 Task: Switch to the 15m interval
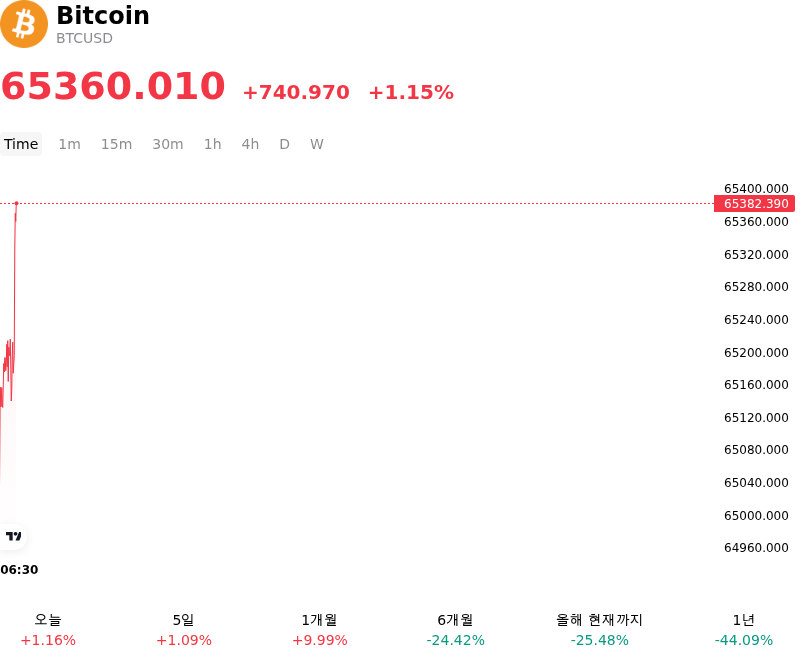coord(116,144)
